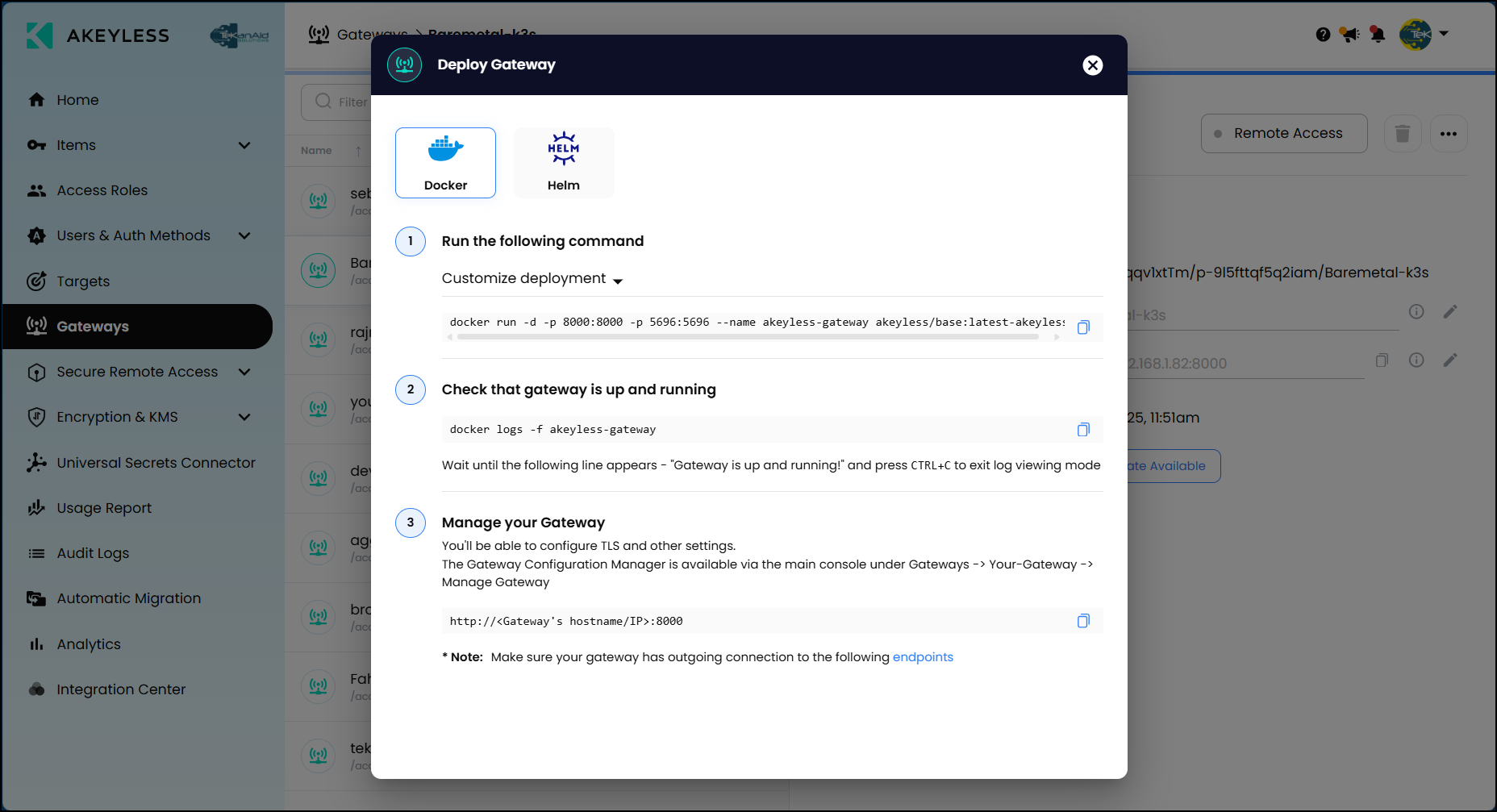
Task: Click the Gateways antenna sidebar icon
Action: pos(36,326)
